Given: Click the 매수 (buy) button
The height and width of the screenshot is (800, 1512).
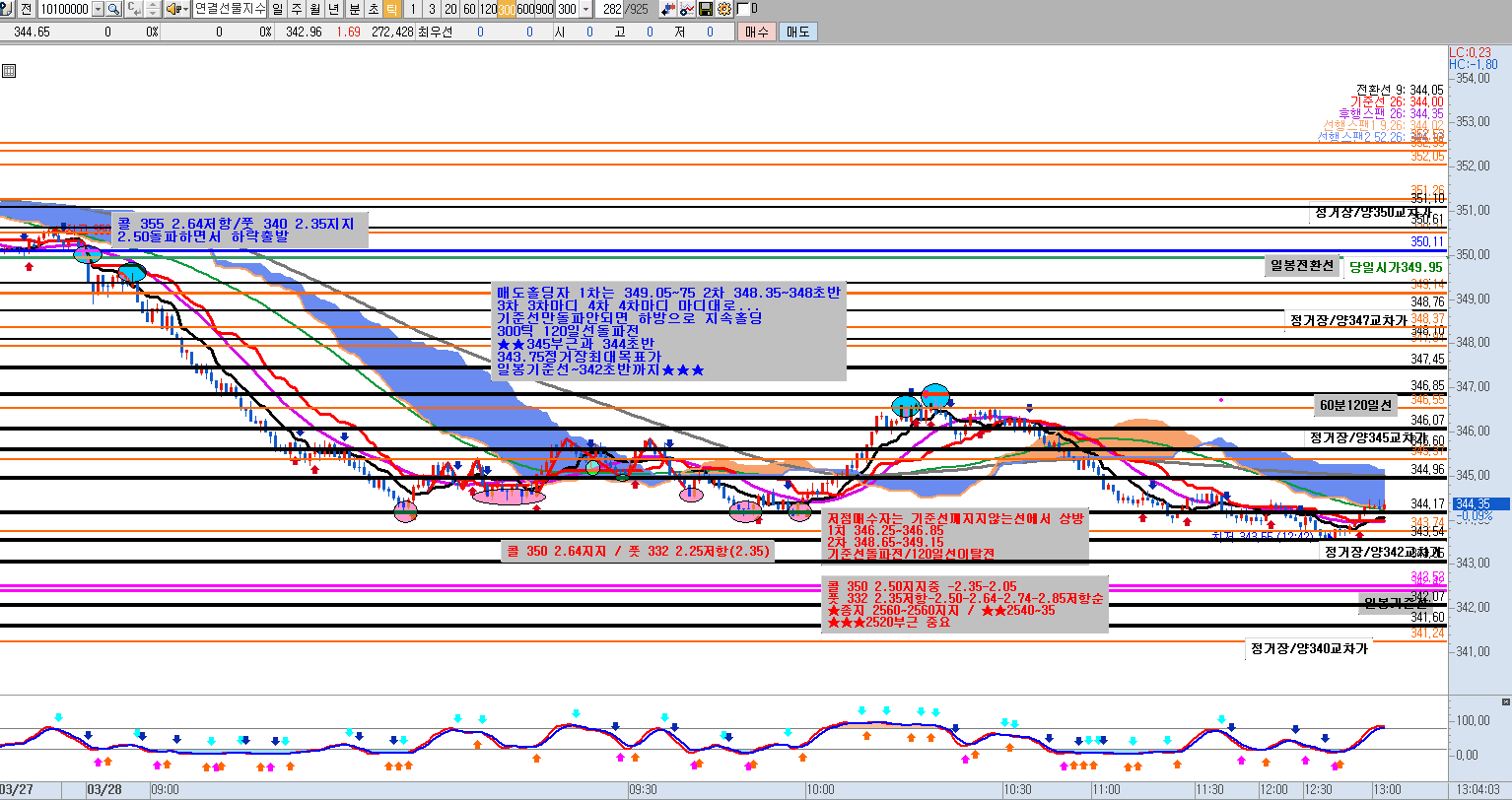Looking at the screenshot, I should click(756, 32).
